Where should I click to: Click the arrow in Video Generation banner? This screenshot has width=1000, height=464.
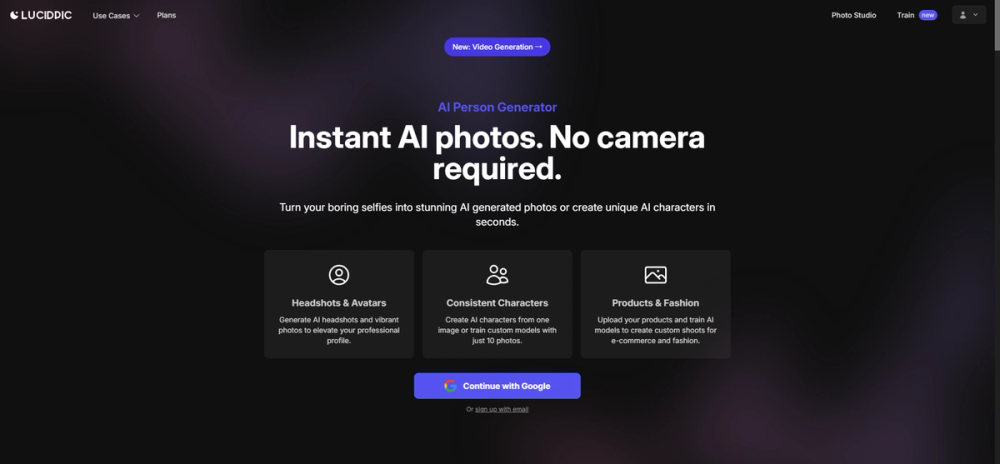pyautogui.click(x=539, y=47)
